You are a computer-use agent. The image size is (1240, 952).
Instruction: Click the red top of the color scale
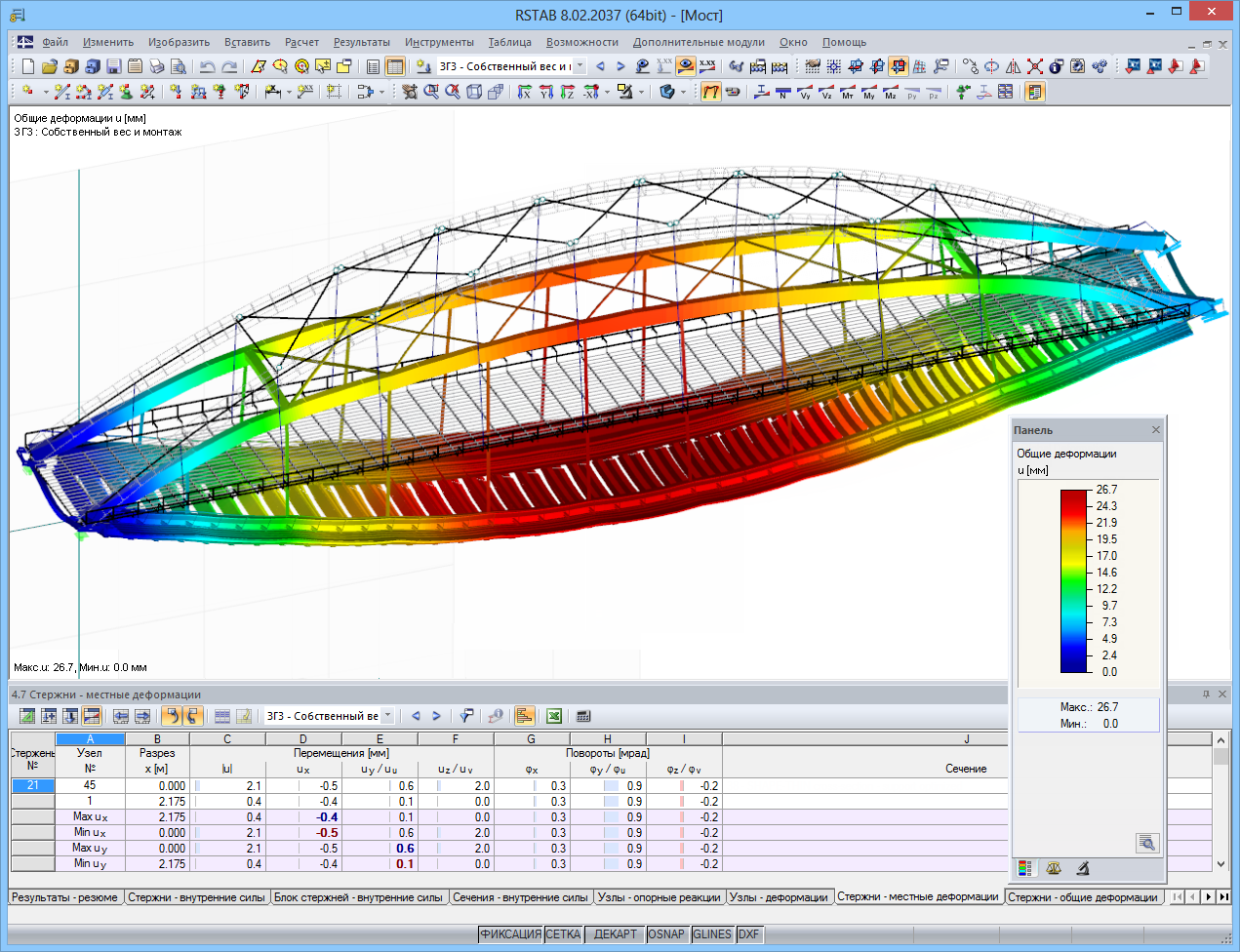click(1074, 496)
